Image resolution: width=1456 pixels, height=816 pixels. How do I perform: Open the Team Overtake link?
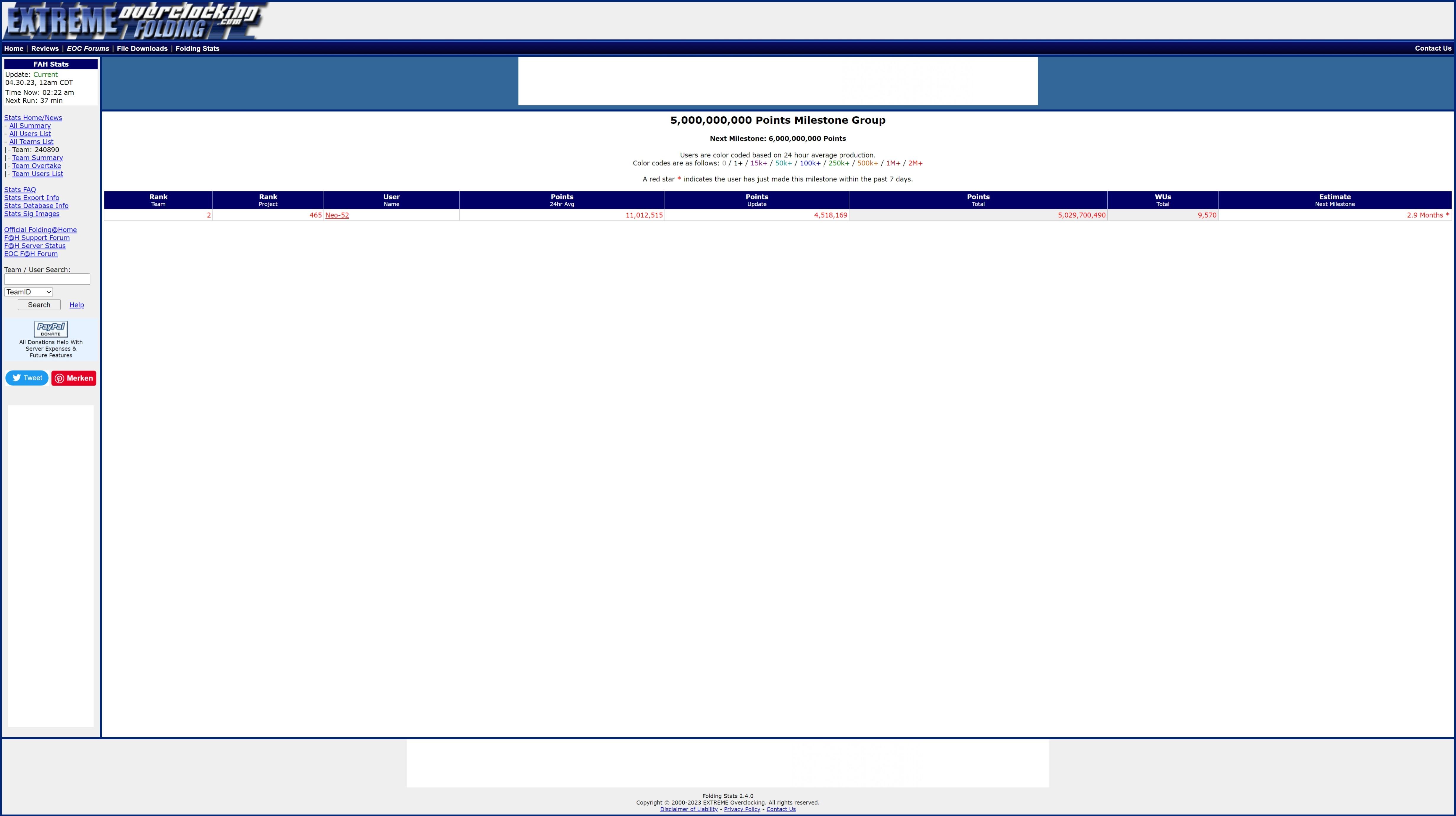pos(37,166)
